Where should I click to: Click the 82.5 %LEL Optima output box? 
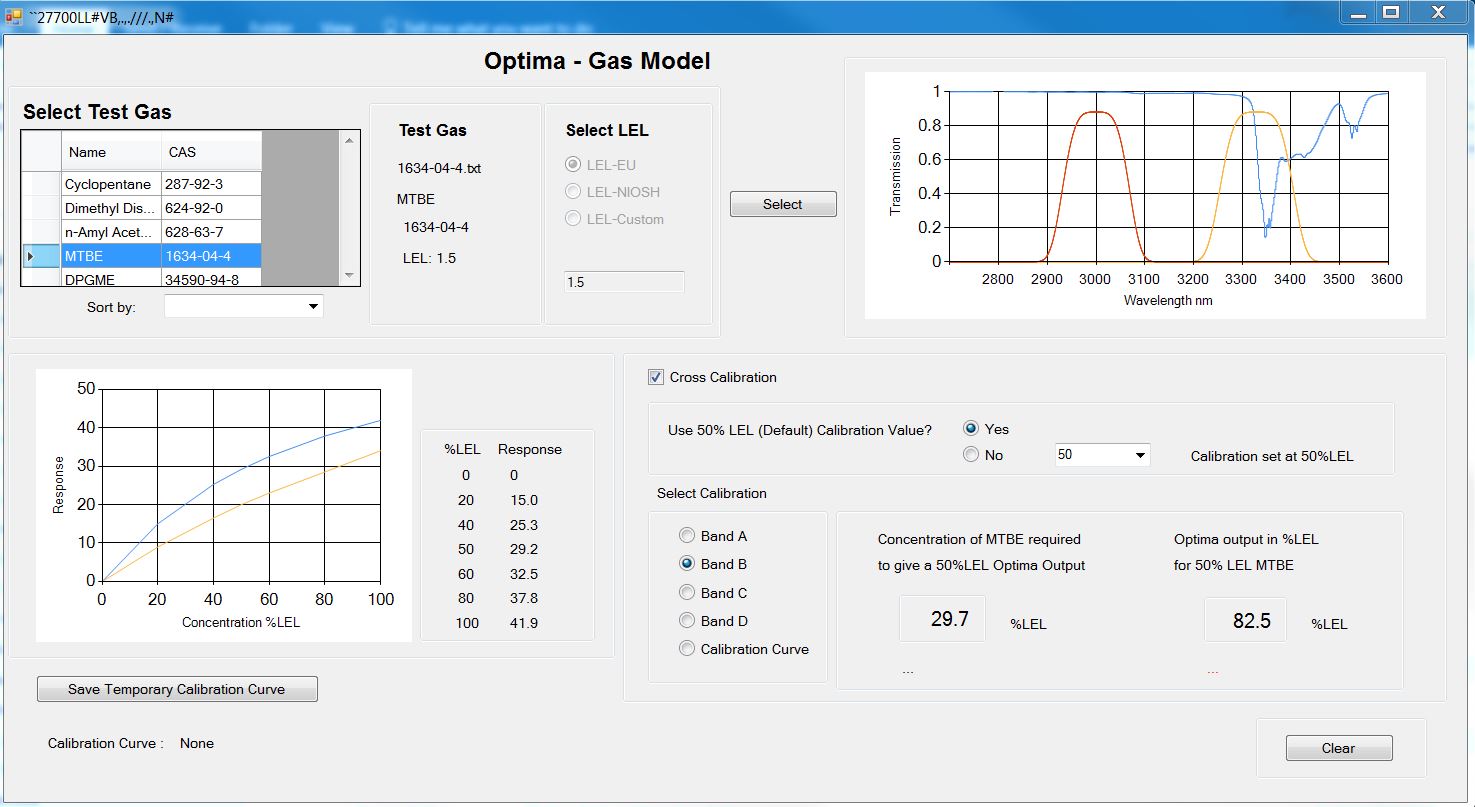point(1245,620)
